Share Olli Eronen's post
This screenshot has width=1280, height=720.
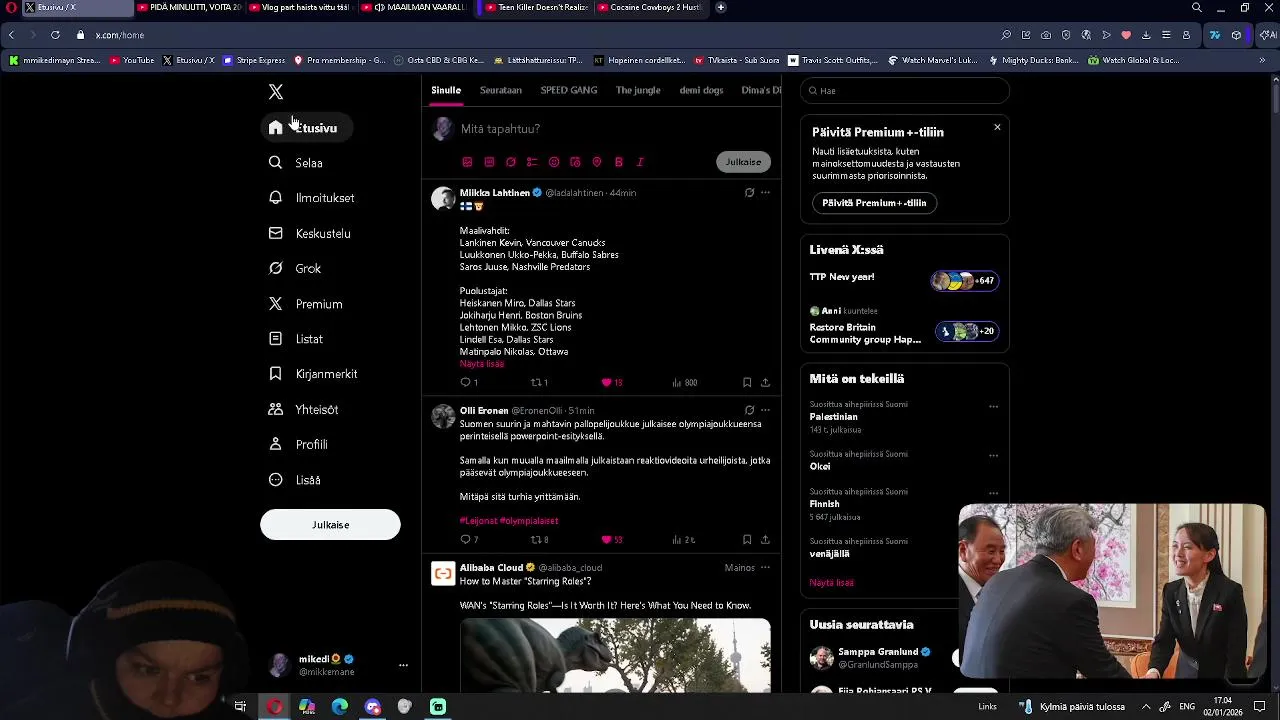765,539
